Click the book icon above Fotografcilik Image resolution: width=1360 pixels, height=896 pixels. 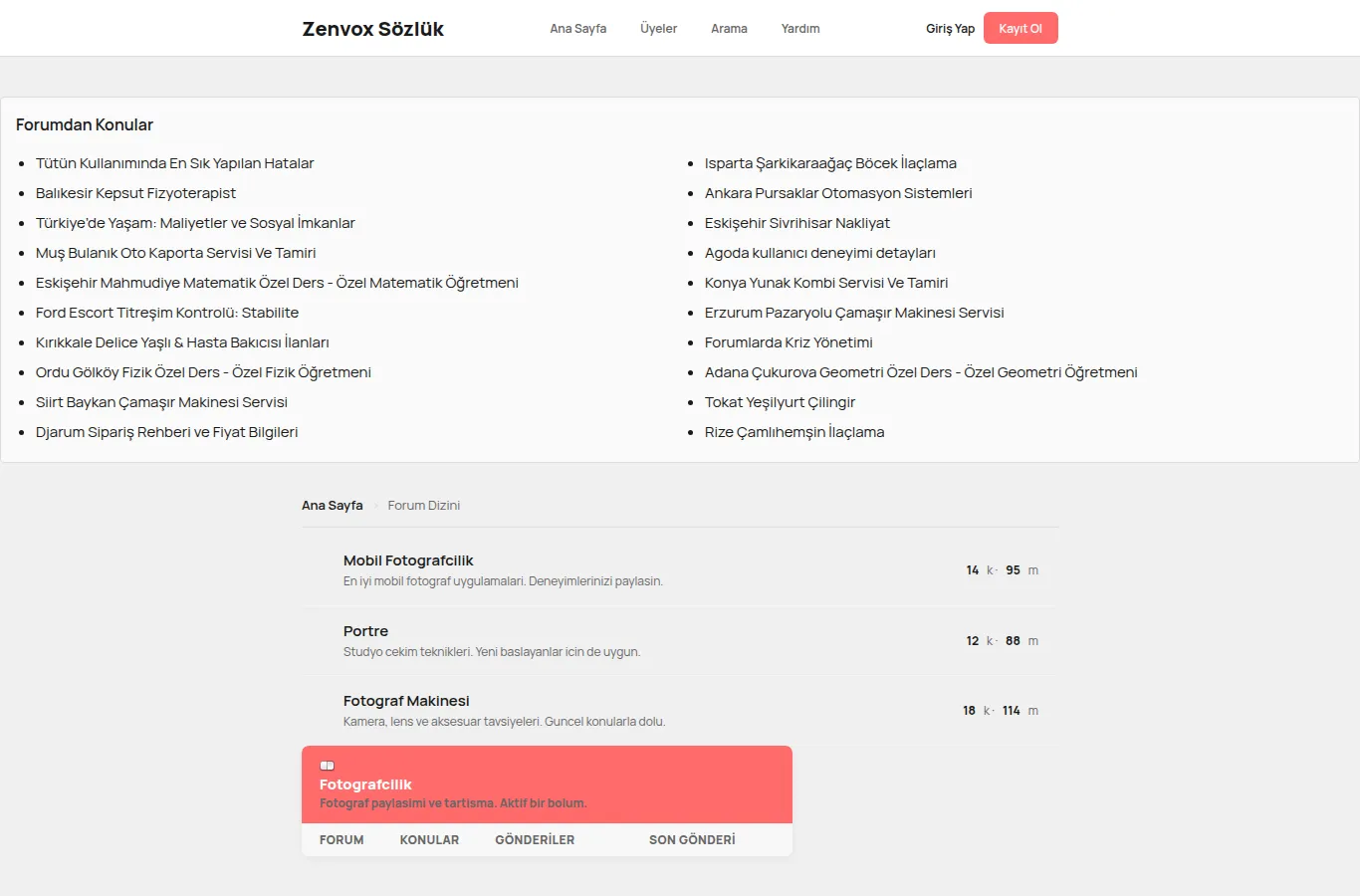327,766
